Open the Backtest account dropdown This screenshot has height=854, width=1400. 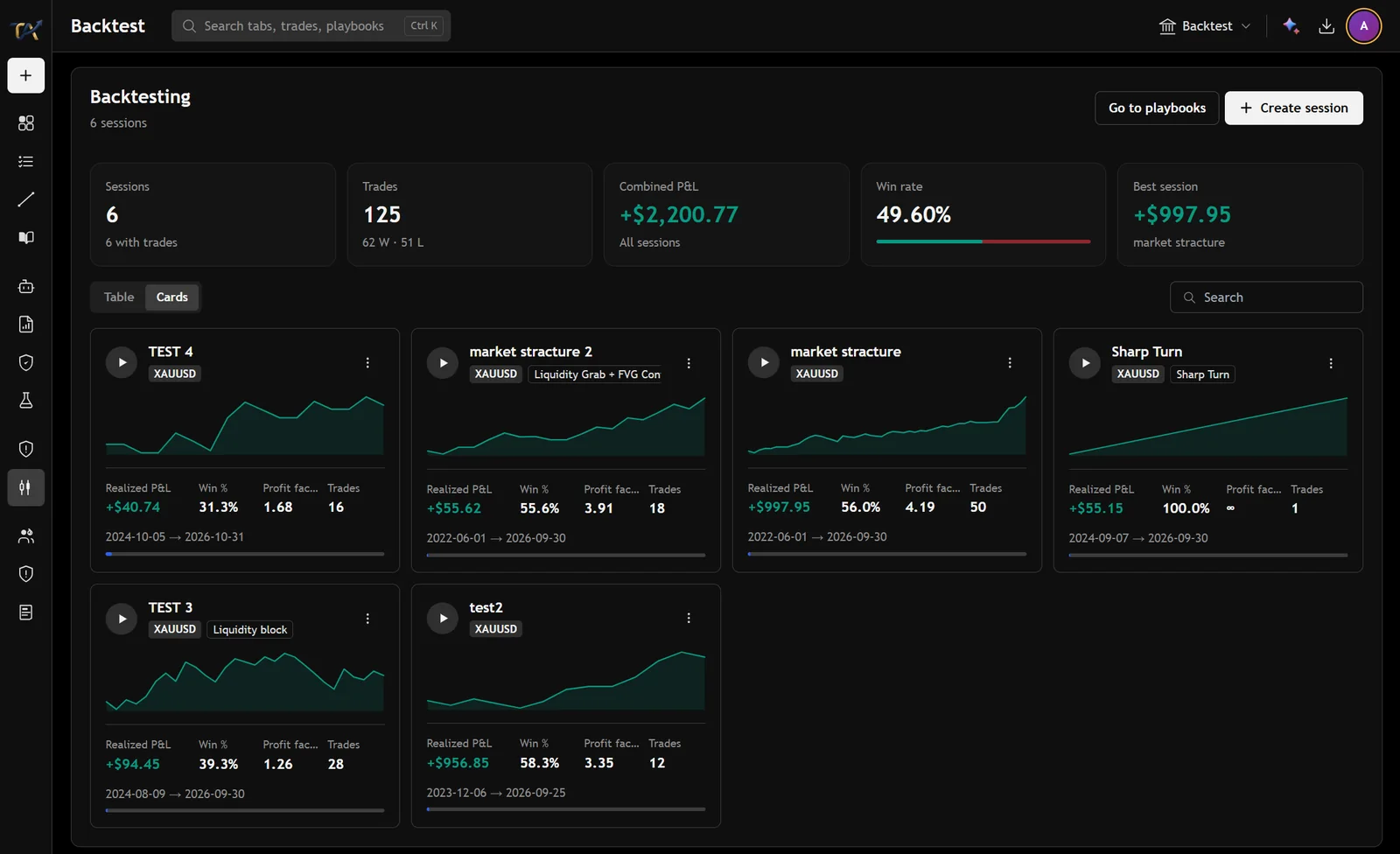(x=1205, y=26)
